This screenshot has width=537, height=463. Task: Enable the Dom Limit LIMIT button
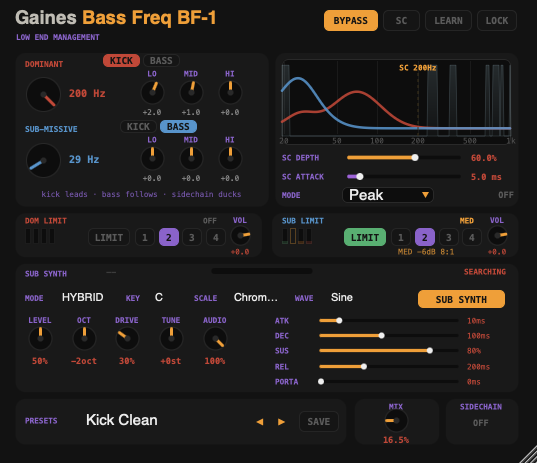coord(109,237)
